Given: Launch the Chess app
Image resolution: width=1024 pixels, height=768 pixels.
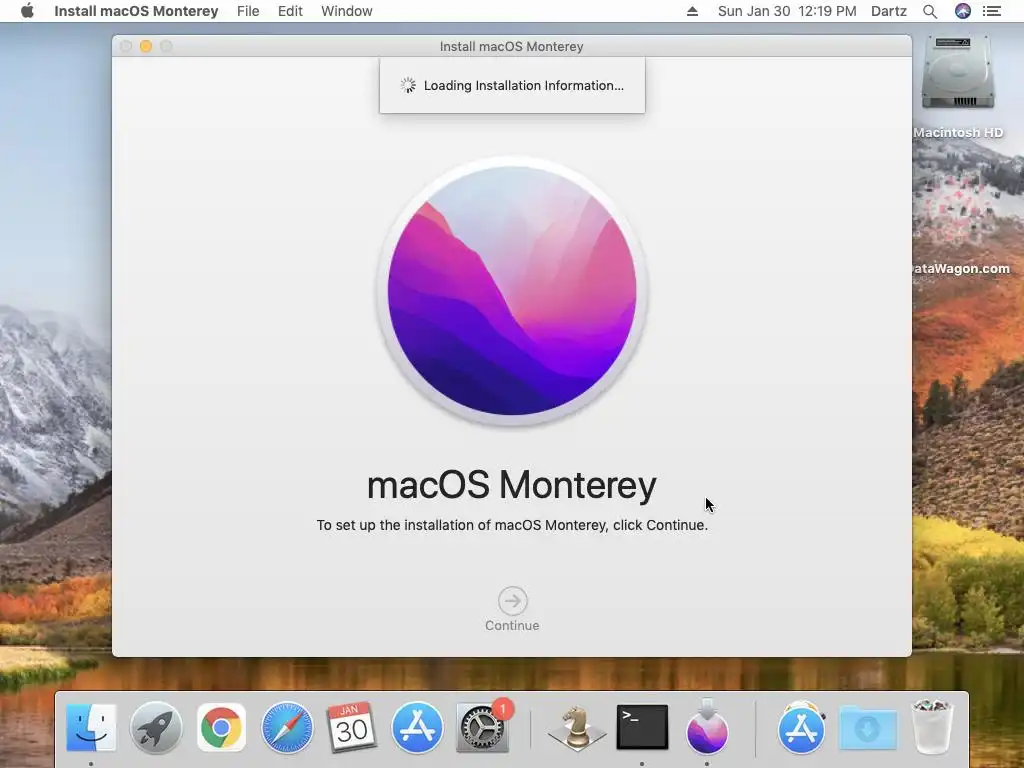Looking at the screenshot, I should [x=577, y=728].
